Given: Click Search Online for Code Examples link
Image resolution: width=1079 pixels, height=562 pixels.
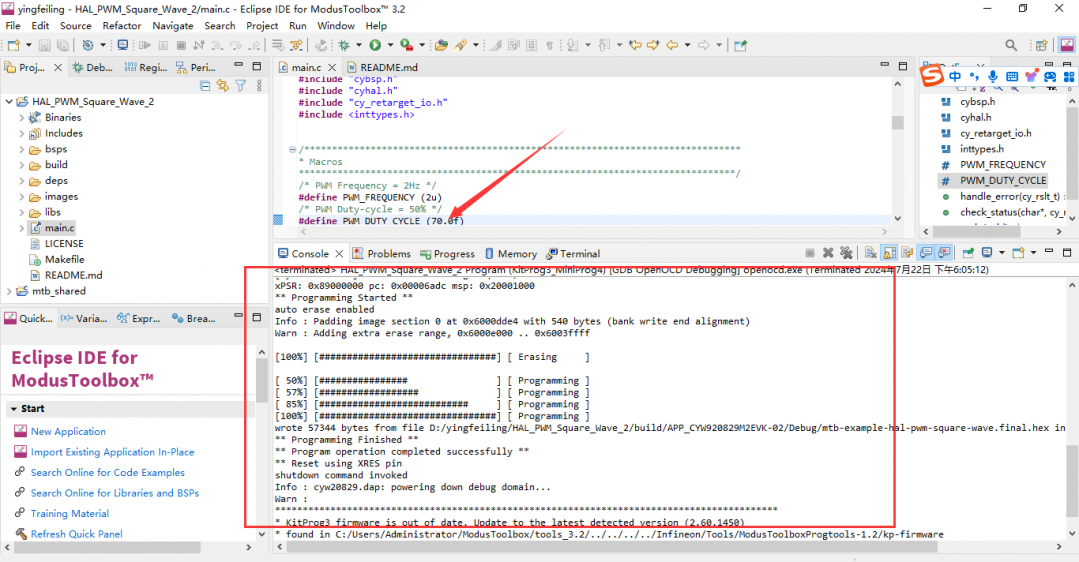Looking at the screenshot, I should 107,473.
